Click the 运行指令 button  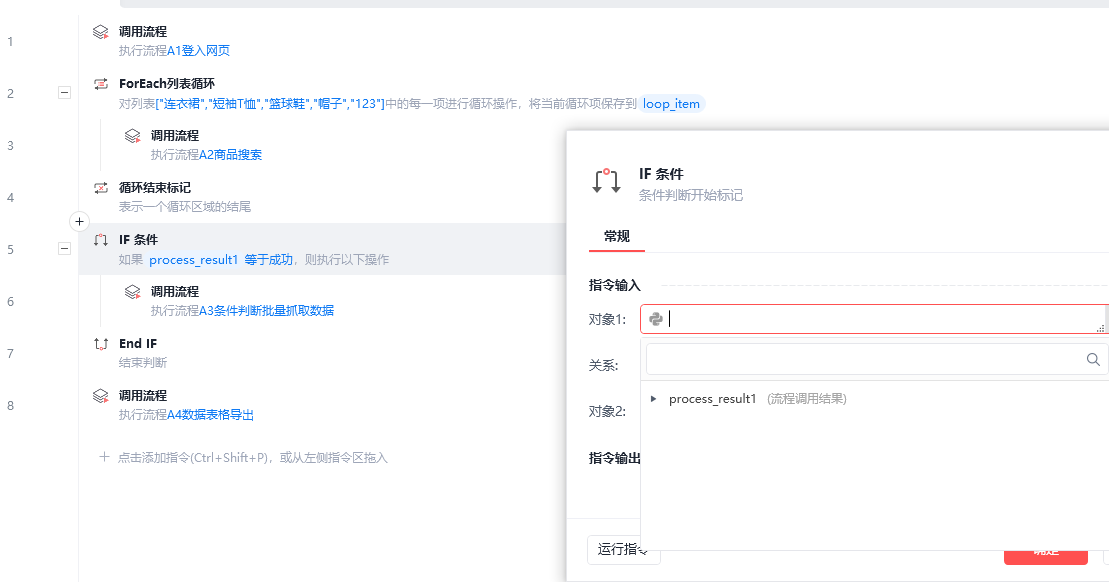[x=623, y=549]
